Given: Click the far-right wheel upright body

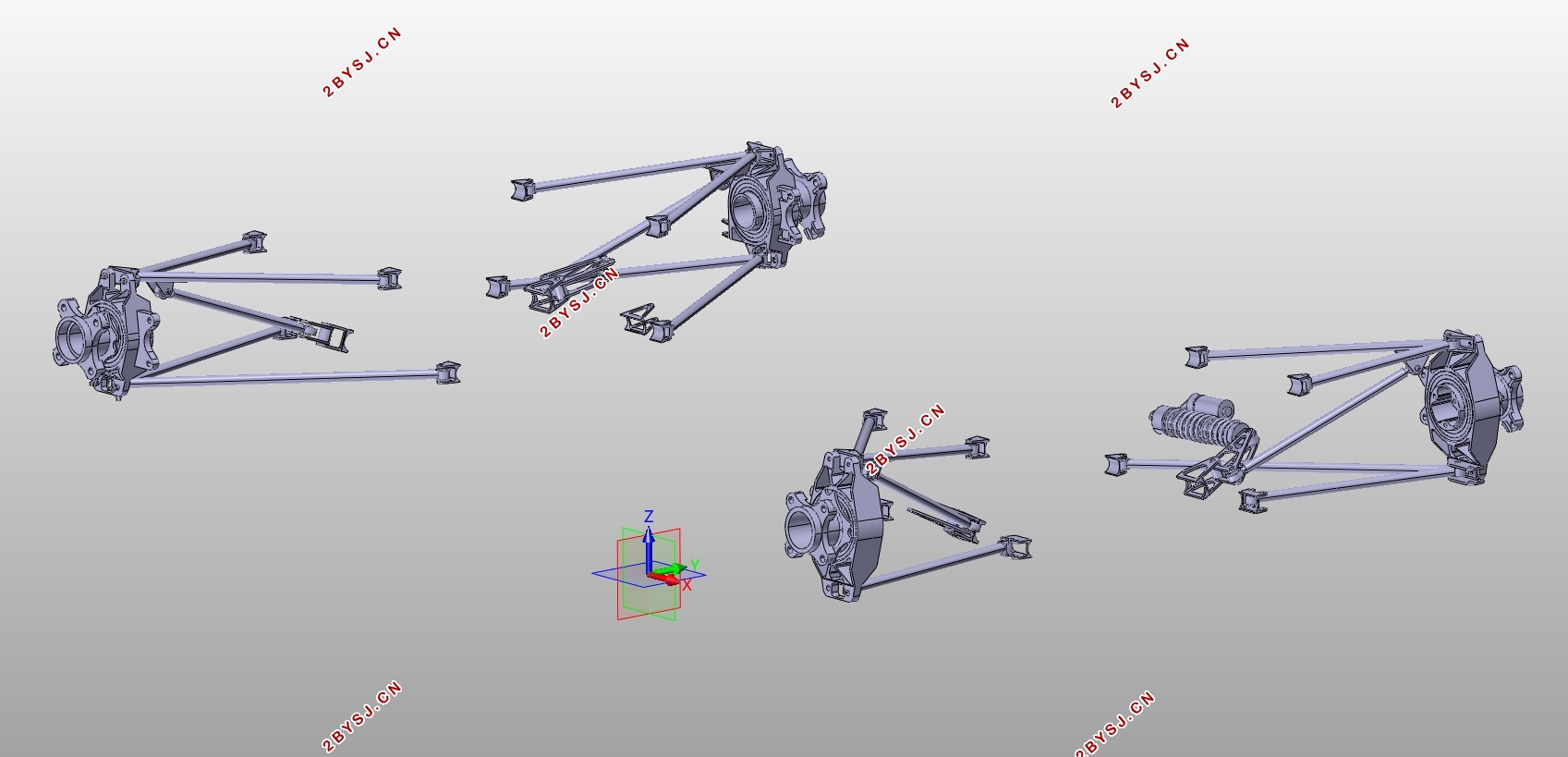Looking at the screenshot, I should click(1469, 407).
